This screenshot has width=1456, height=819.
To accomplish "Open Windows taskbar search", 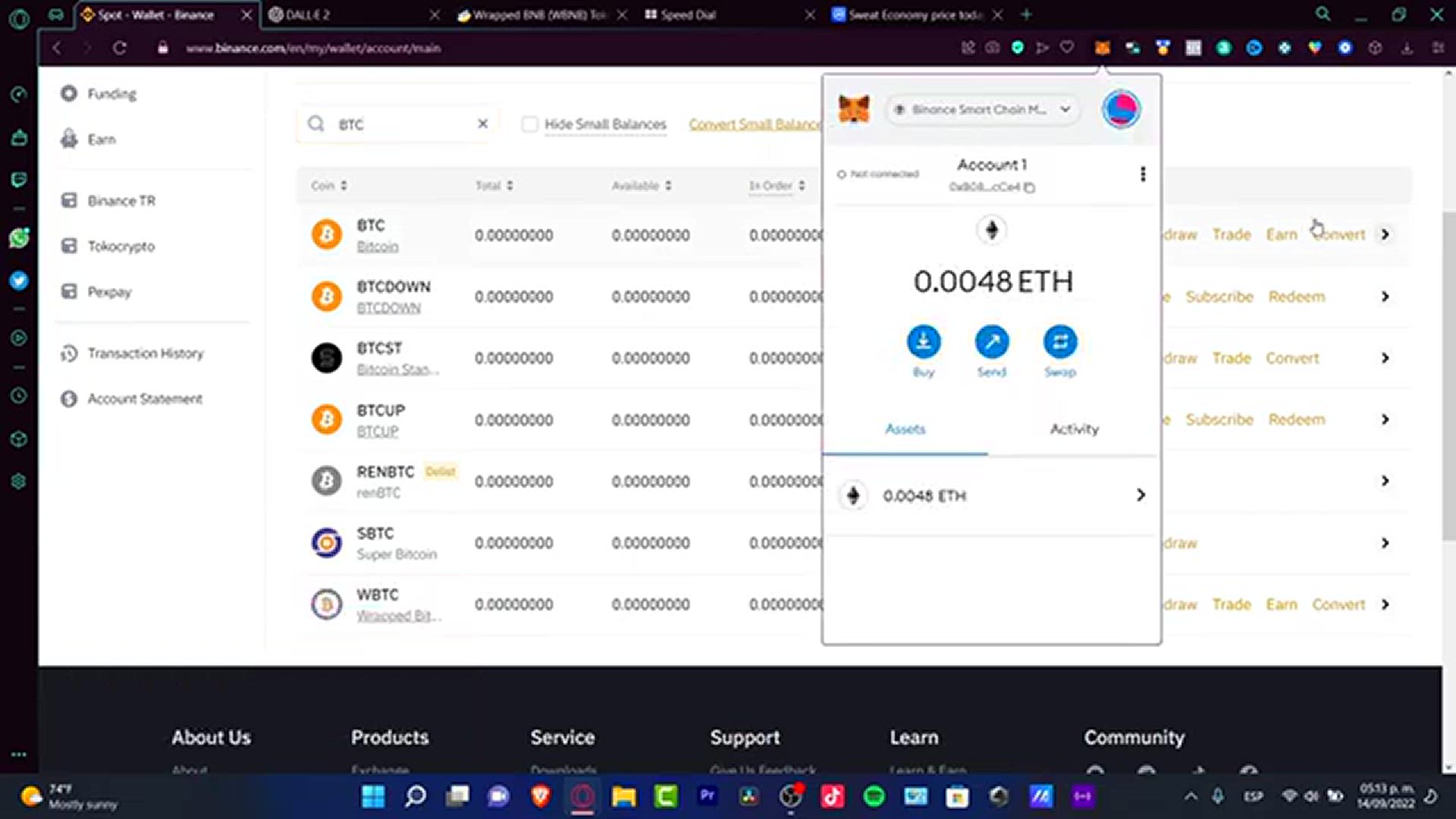I will click(416, 796).
